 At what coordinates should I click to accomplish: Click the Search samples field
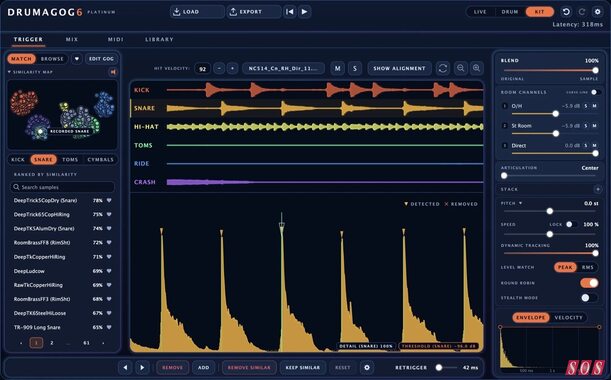pyautogui.click(x=63, y=187)
